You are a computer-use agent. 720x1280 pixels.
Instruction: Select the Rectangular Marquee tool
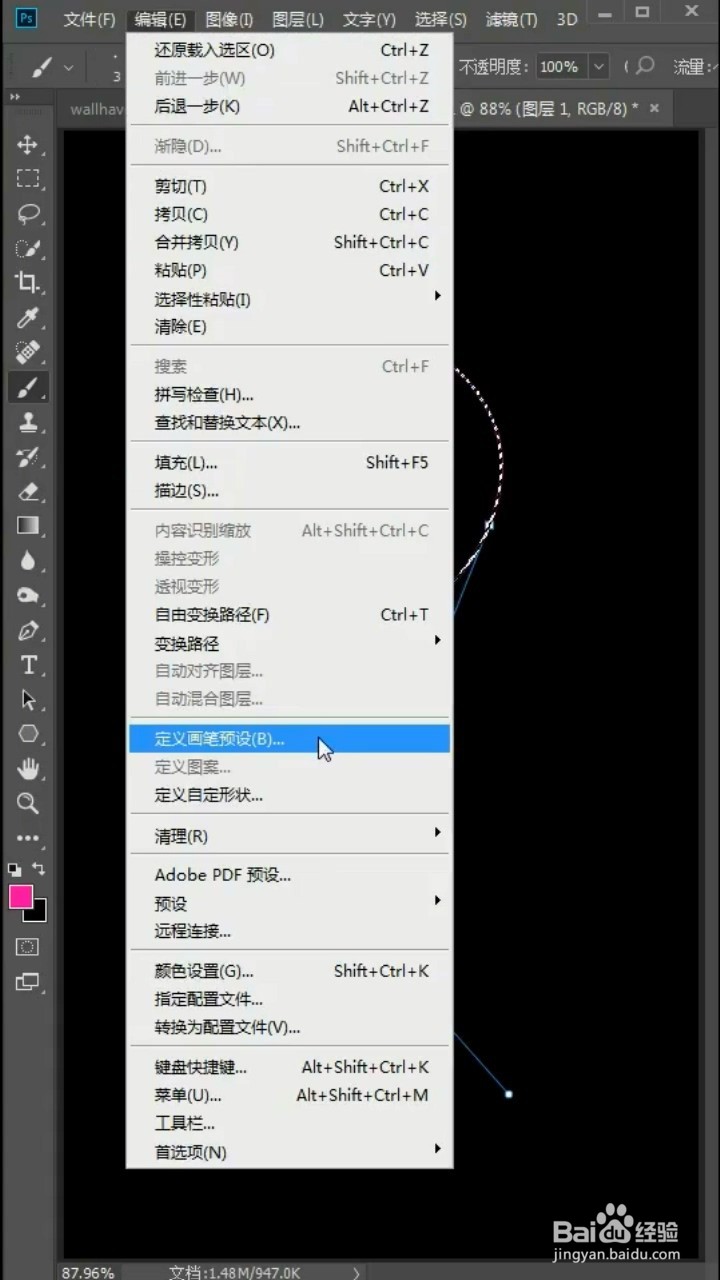[28, 179]
